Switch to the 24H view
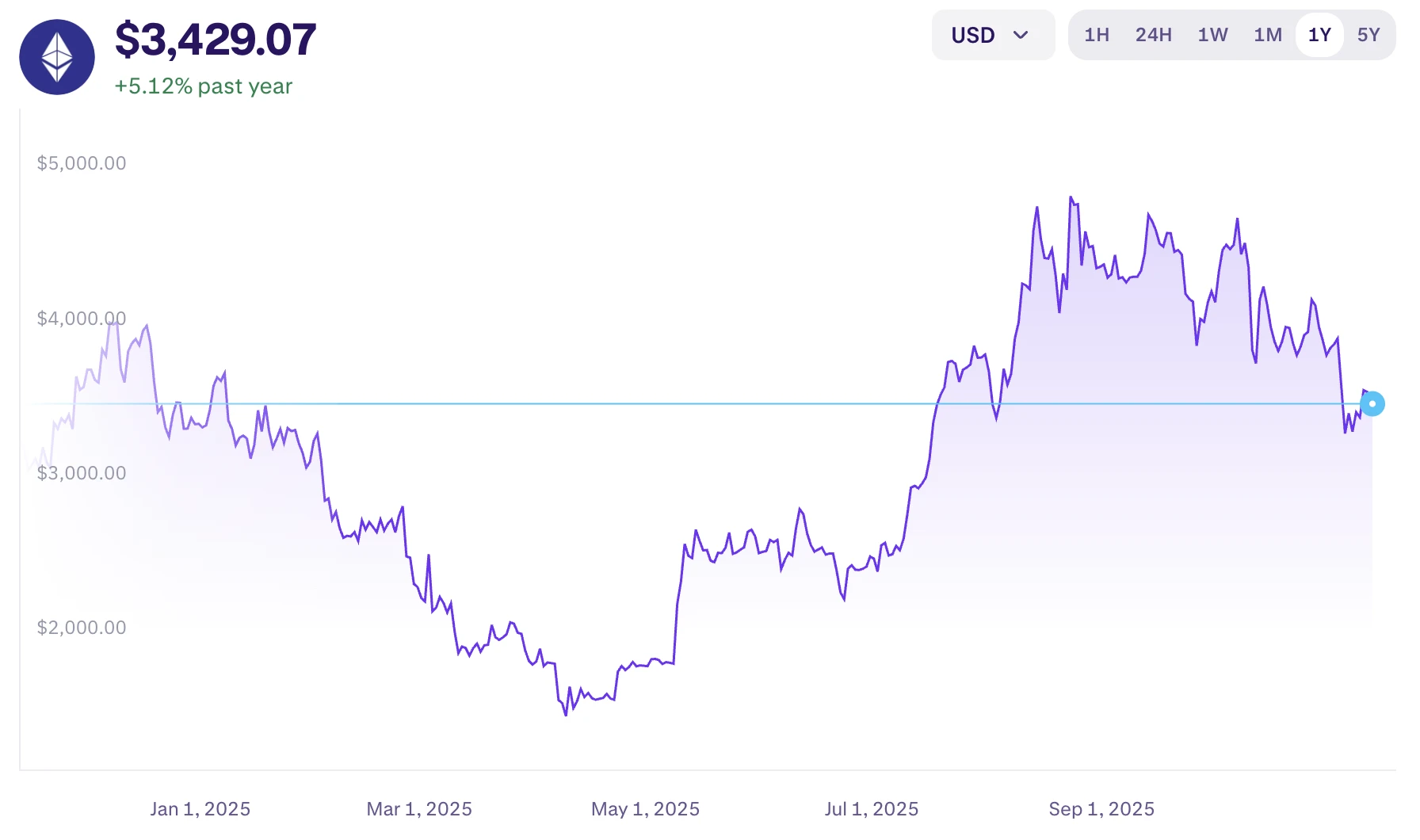Image resolution: width=1420 pixels, height=840 pixels. [x=1154, y=35]
